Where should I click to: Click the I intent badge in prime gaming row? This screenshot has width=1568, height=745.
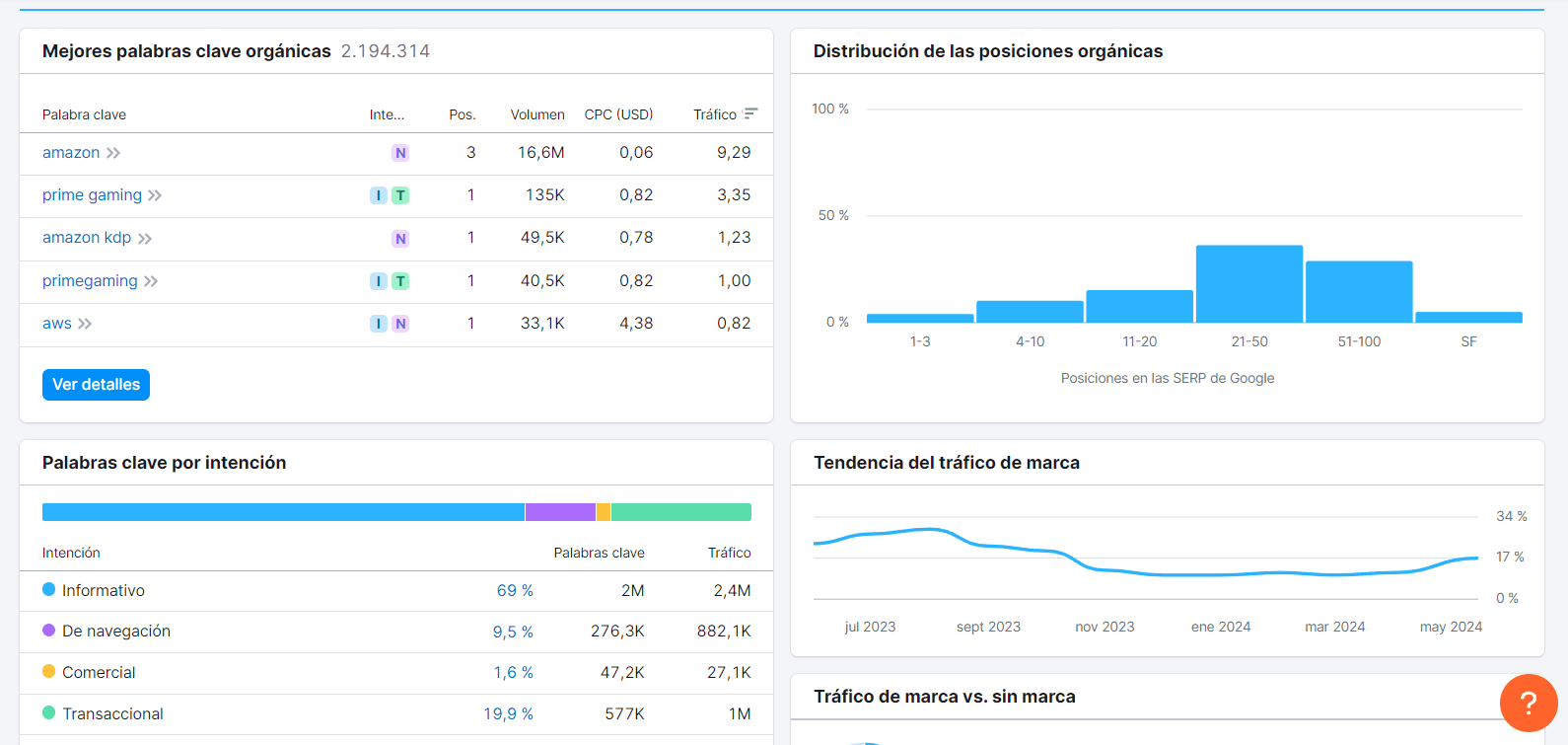click(x=379, y=195)
